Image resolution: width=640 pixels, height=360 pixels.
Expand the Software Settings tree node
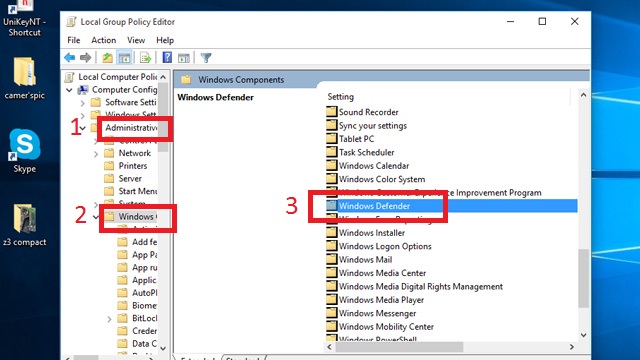(x=83, y=102)
